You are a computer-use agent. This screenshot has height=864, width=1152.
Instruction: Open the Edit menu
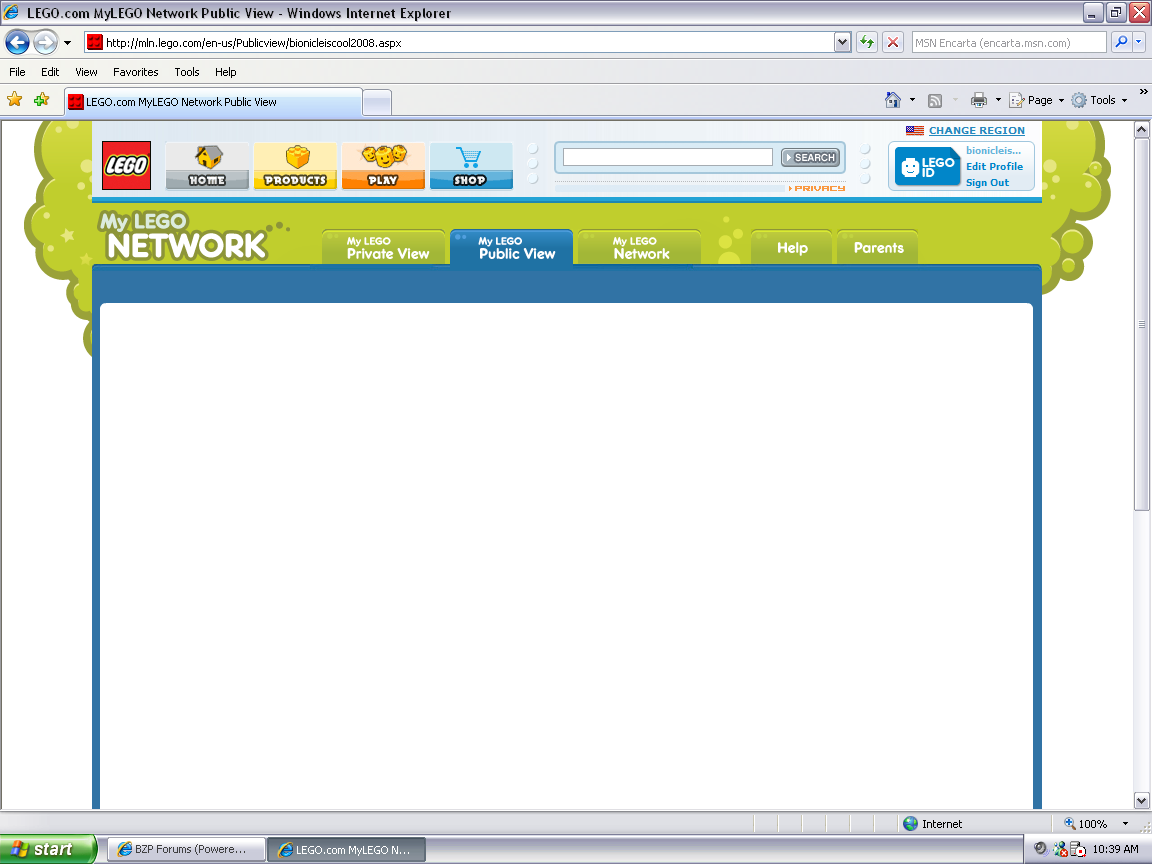pos(50,72)
